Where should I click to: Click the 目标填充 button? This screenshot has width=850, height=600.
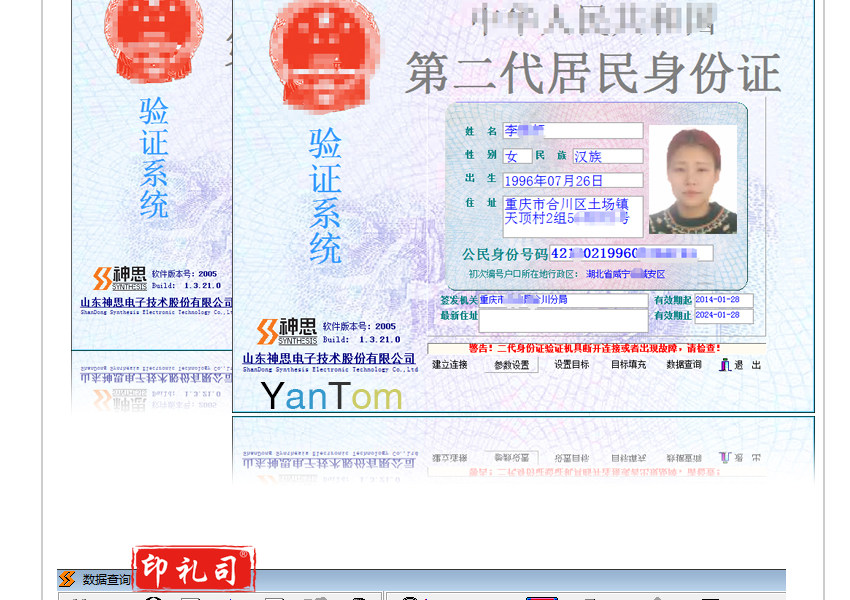click(x=628, y=365)
